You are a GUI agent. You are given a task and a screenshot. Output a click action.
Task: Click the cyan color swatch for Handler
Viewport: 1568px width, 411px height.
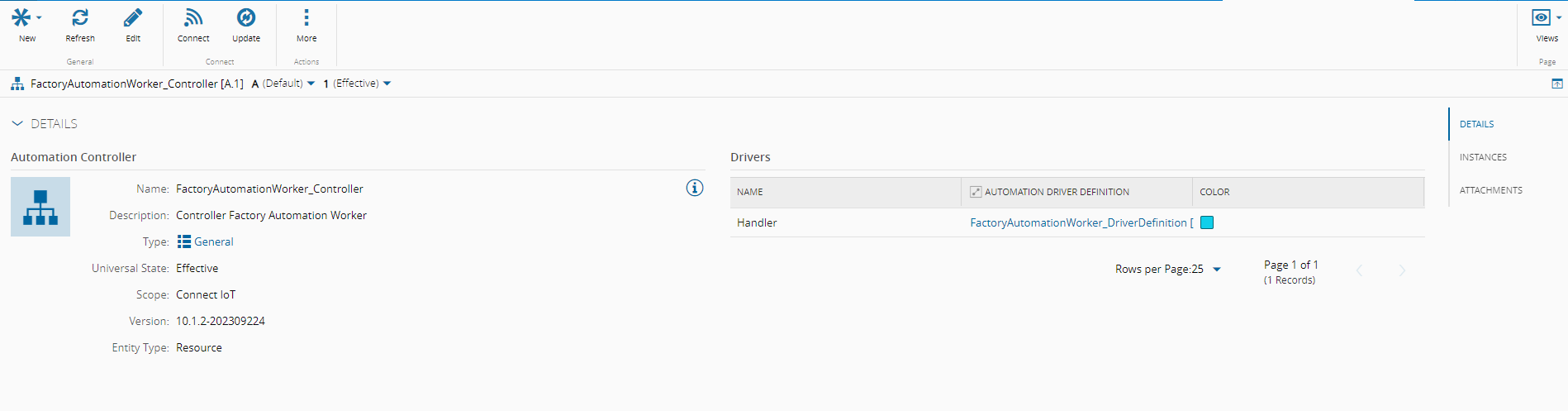pos(1207,222)
